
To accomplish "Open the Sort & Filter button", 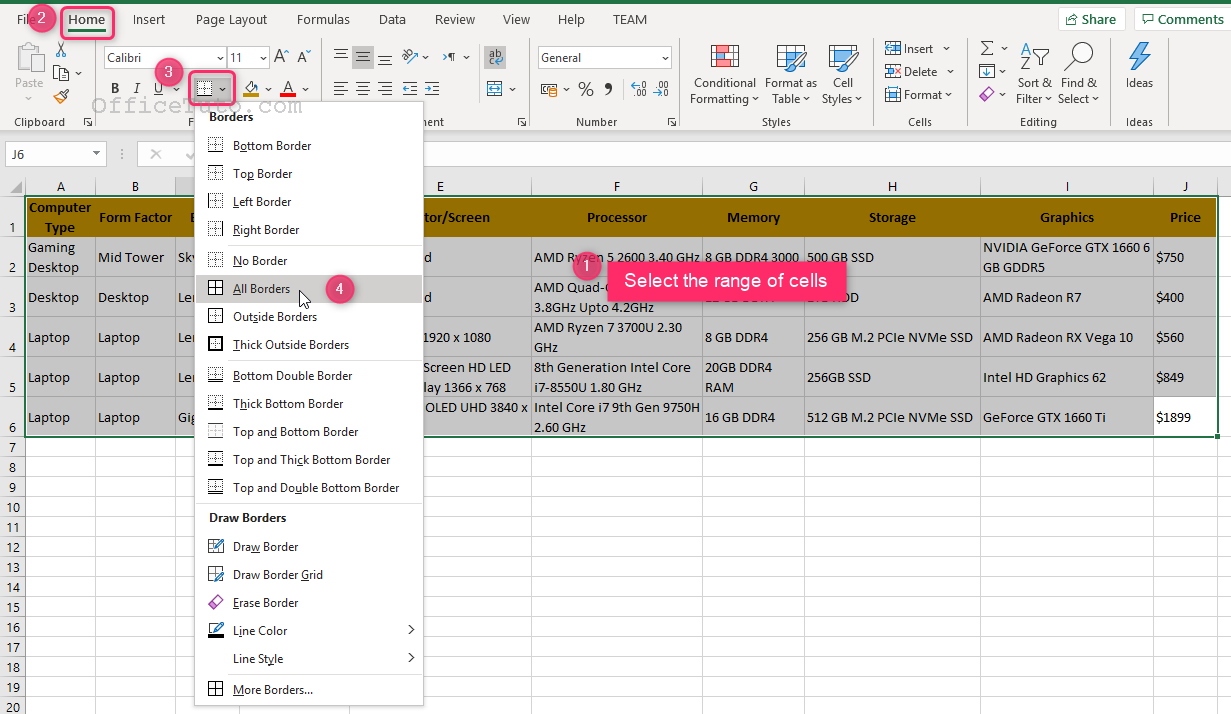I will click(1035, 74).
